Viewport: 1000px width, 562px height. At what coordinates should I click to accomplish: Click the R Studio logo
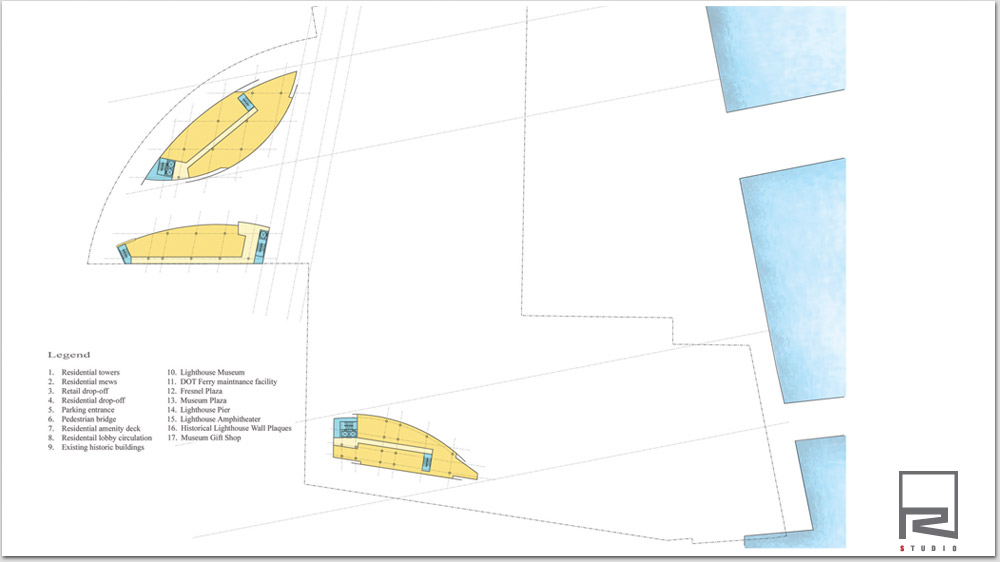tap(929, 511)
